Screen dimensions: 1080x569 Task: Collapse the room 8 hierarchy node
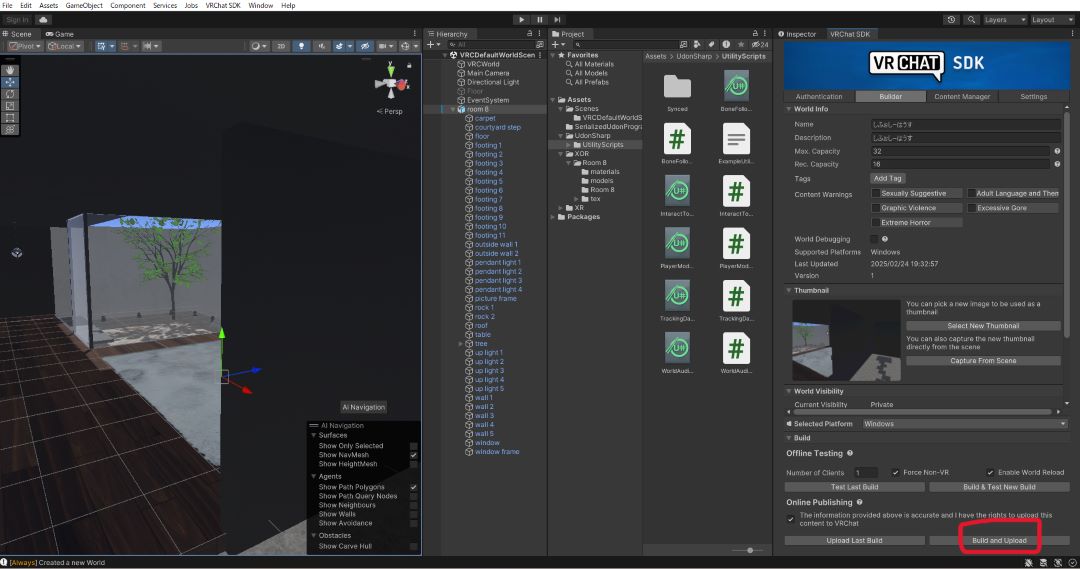(453, 110)
